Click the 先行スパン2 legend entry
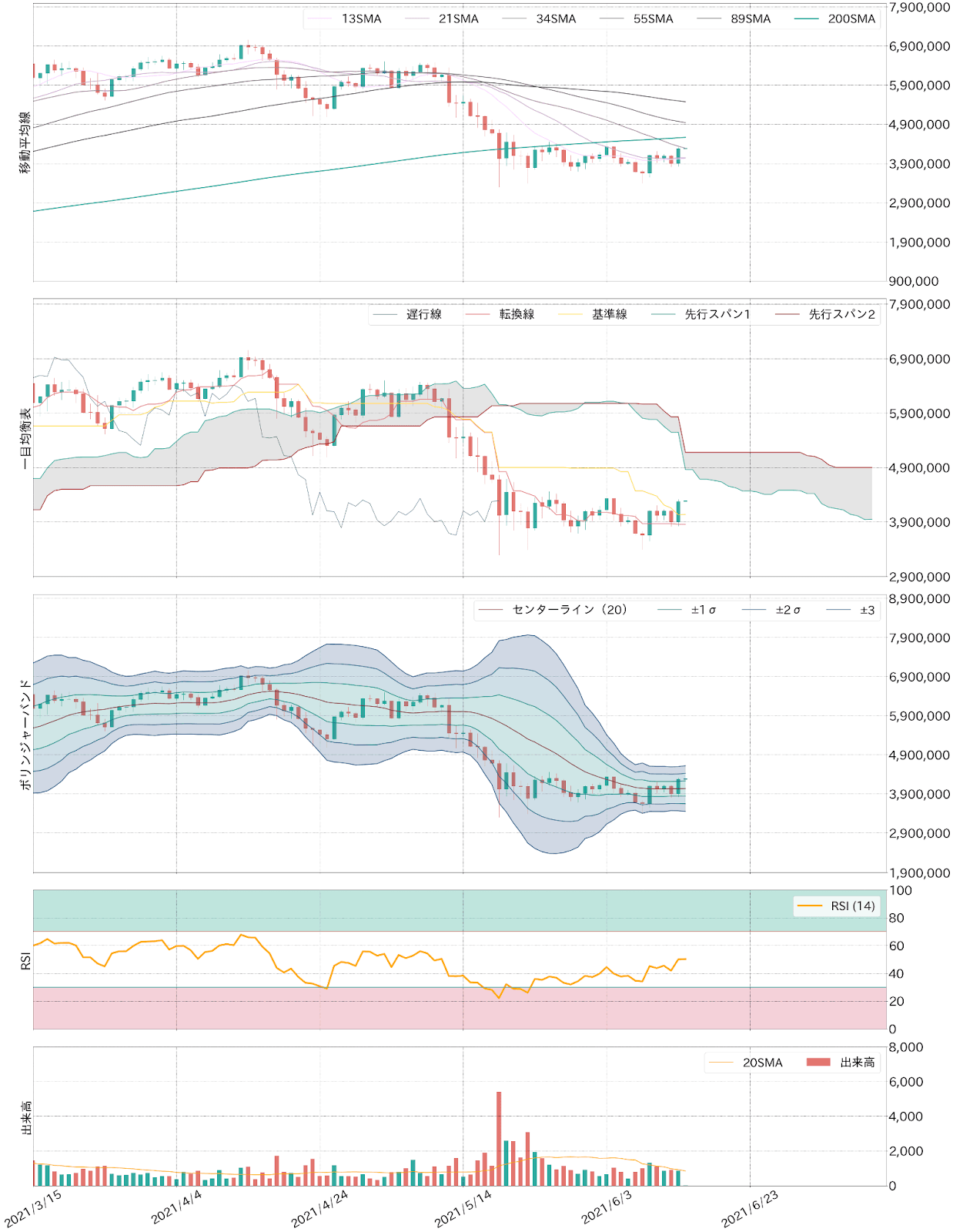This screenshot has width=953, height=1232. (x=841, y=314)
